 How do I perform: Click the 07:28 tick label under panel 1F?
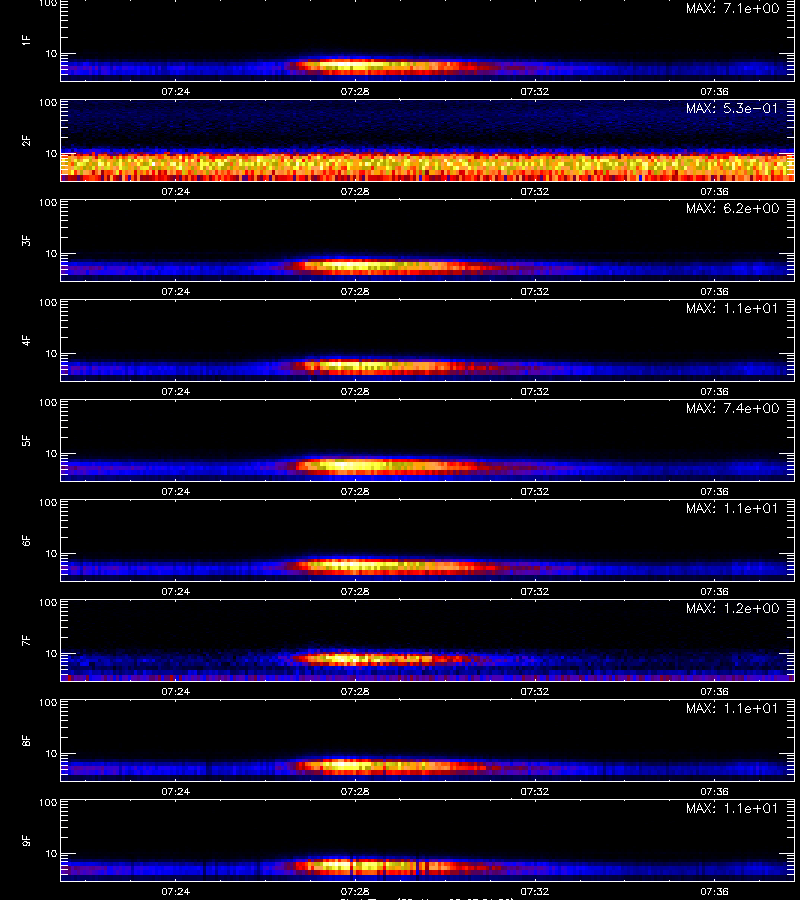pos(355,91)
